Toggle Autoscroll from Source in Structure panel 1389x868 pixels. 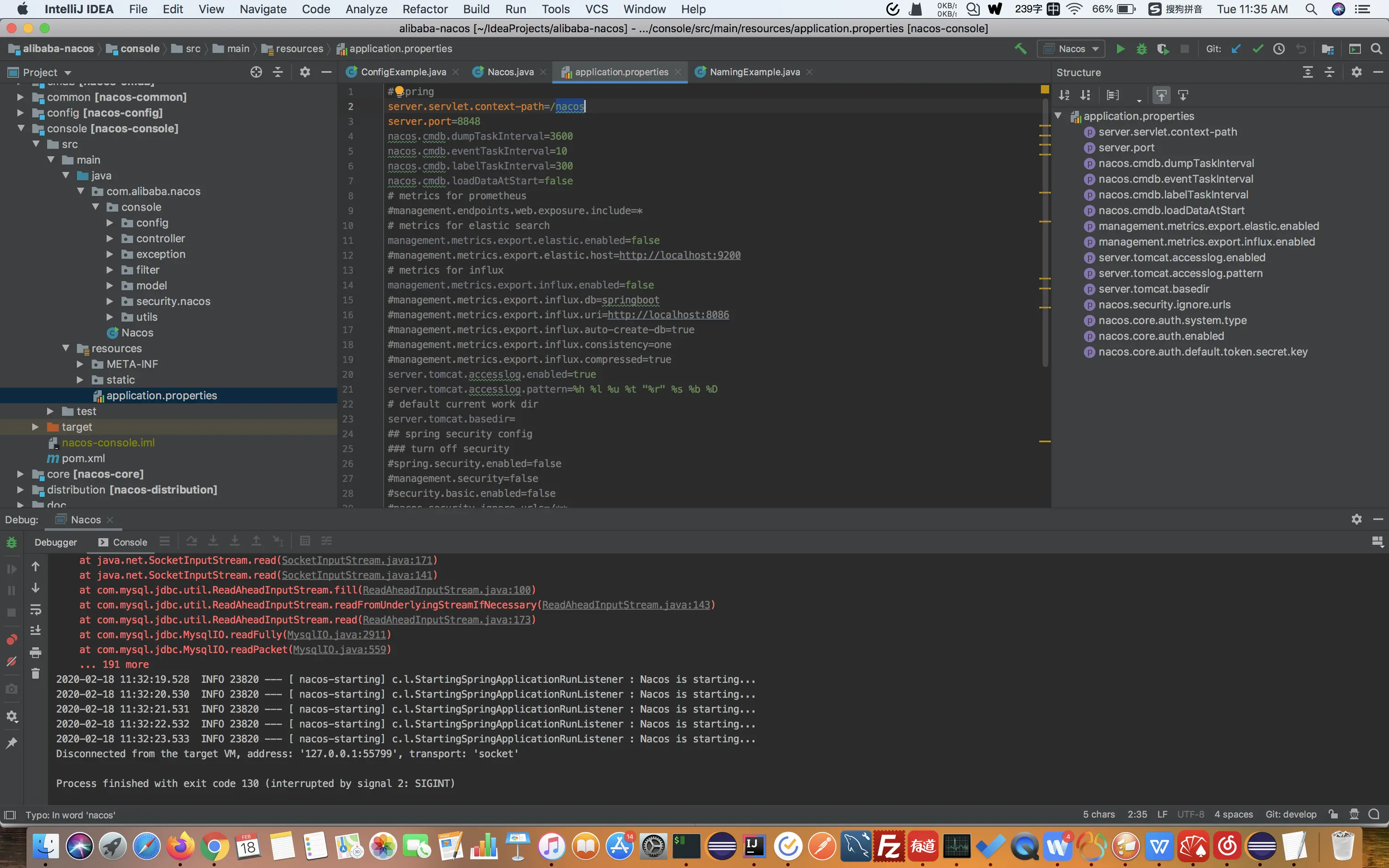[x=1183, y=96]
